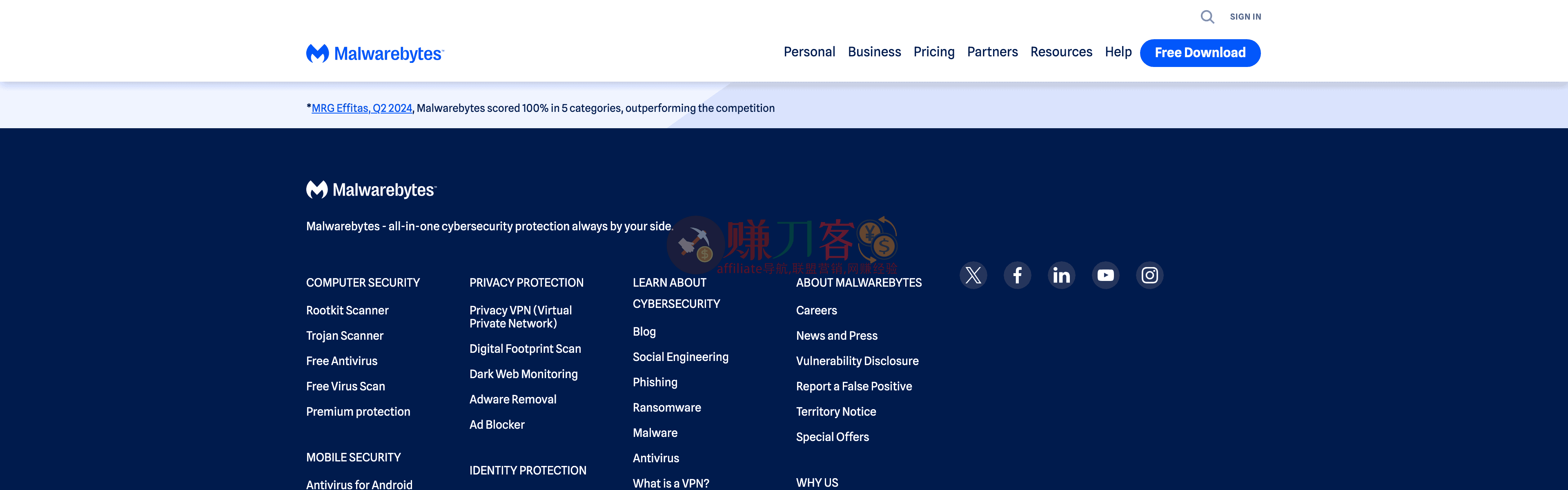Open the Privacy VPN footer link

(x=521, y=316)
